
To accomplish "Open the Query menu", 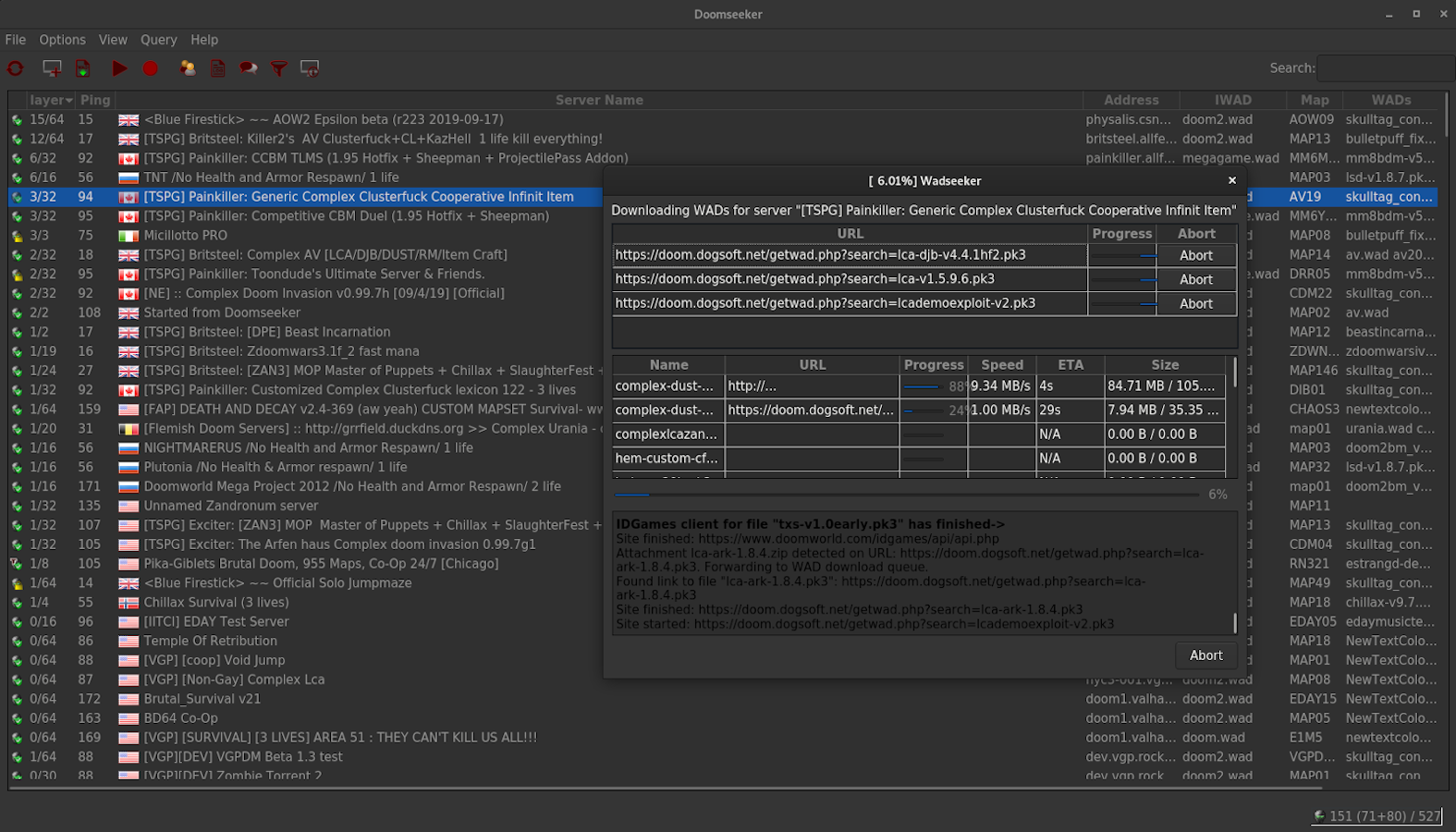I will coord(158,40).
